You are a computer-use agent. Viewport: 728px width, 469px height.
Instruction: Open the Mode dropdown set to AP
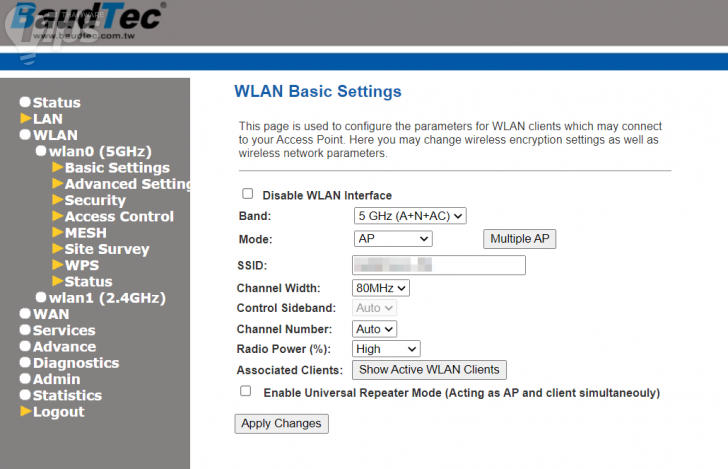pos(393,239)
